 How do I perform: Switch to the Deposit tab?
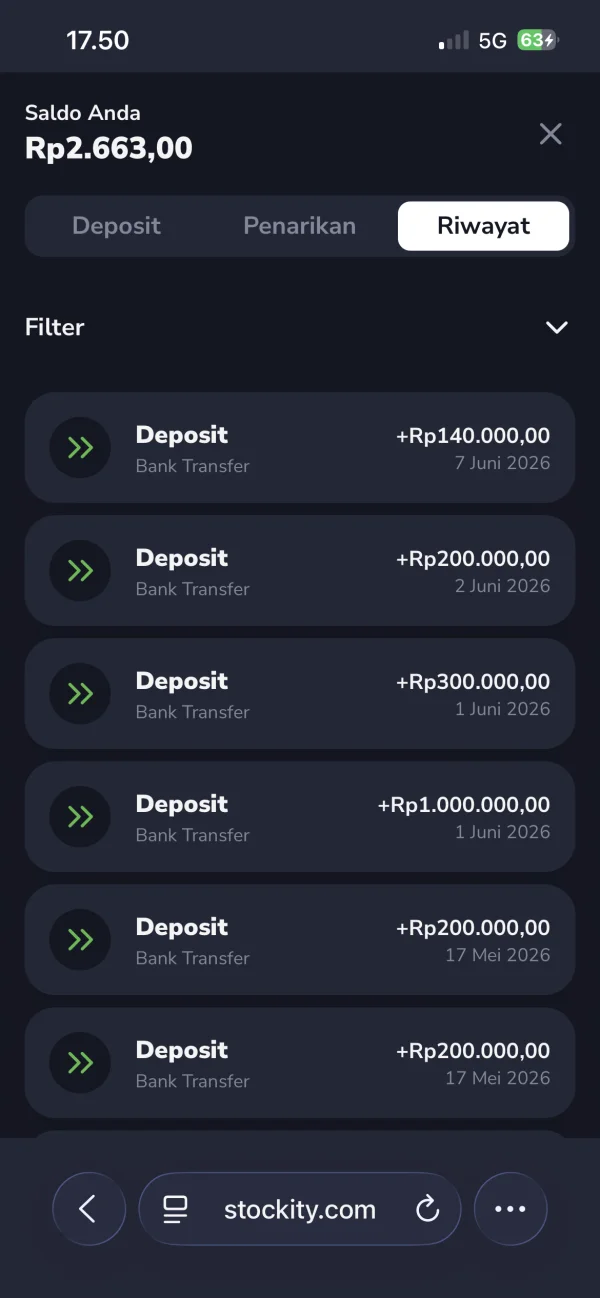coord(116,226)
